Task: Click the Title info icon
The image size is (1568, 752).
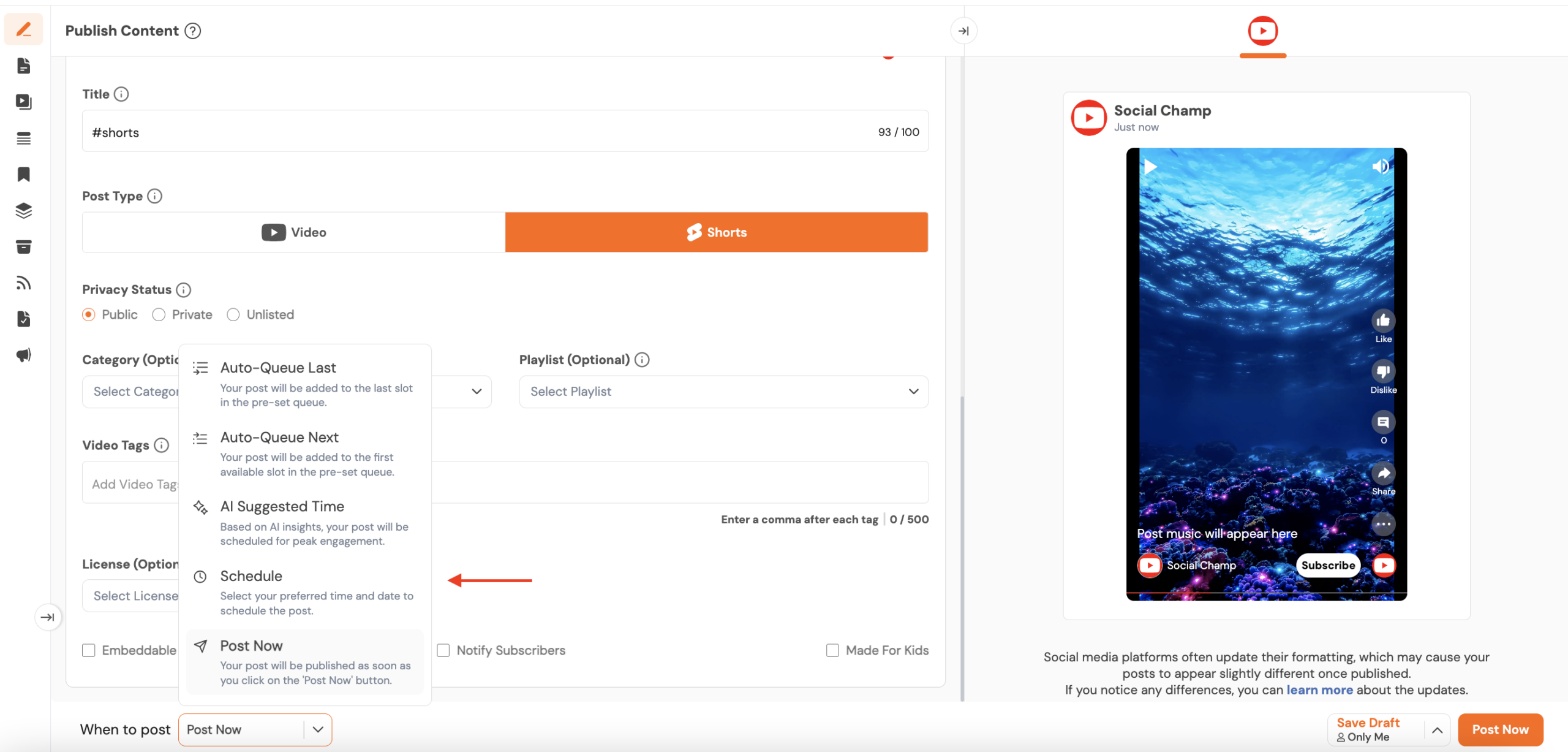Action: pos(121,94)
